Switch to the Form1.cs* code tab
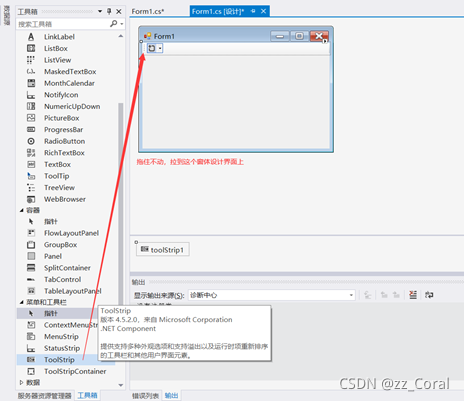The height and width of the screenshot is (401, 464). (148, 11)
